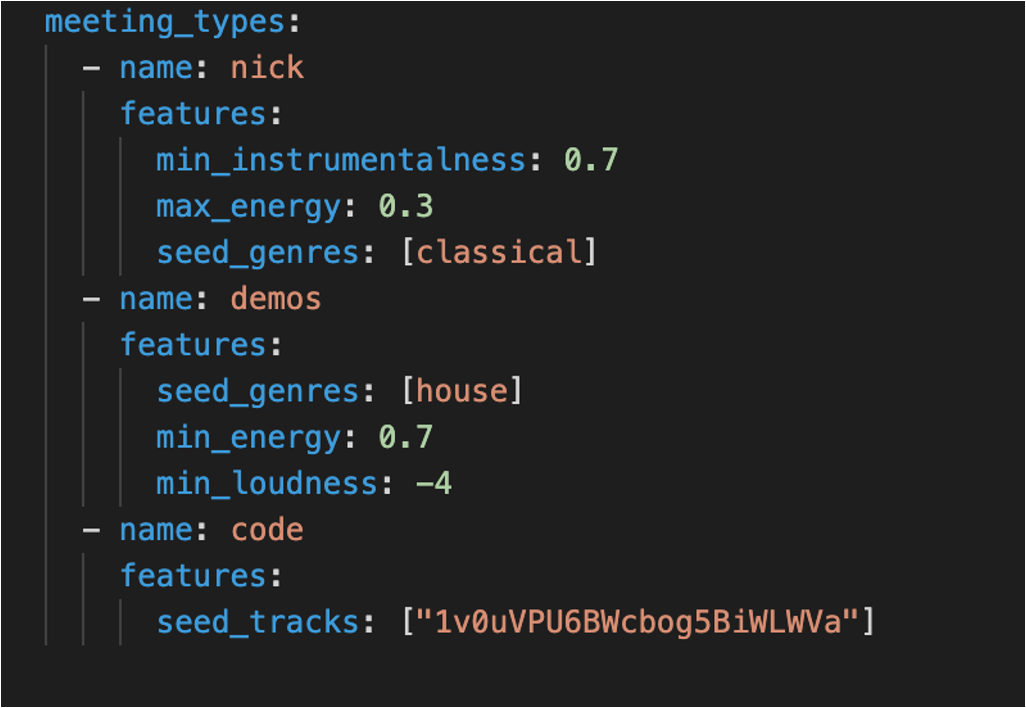Click the house genre value
This screenshot has height=708, width=1026.
click(x=462, y=391)
